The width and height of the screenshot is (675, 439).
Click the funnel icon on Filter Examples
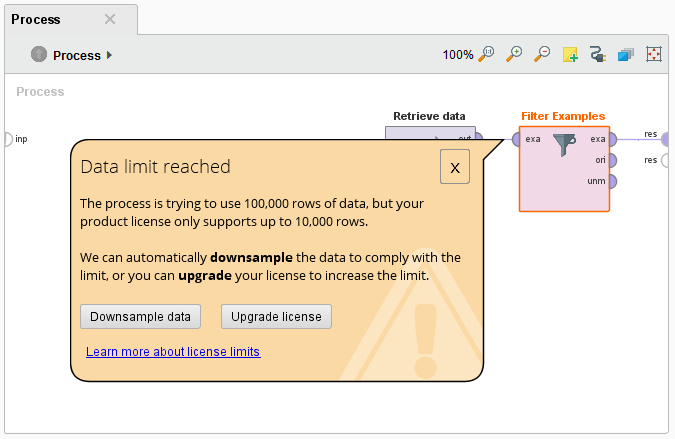coord(565,146)
